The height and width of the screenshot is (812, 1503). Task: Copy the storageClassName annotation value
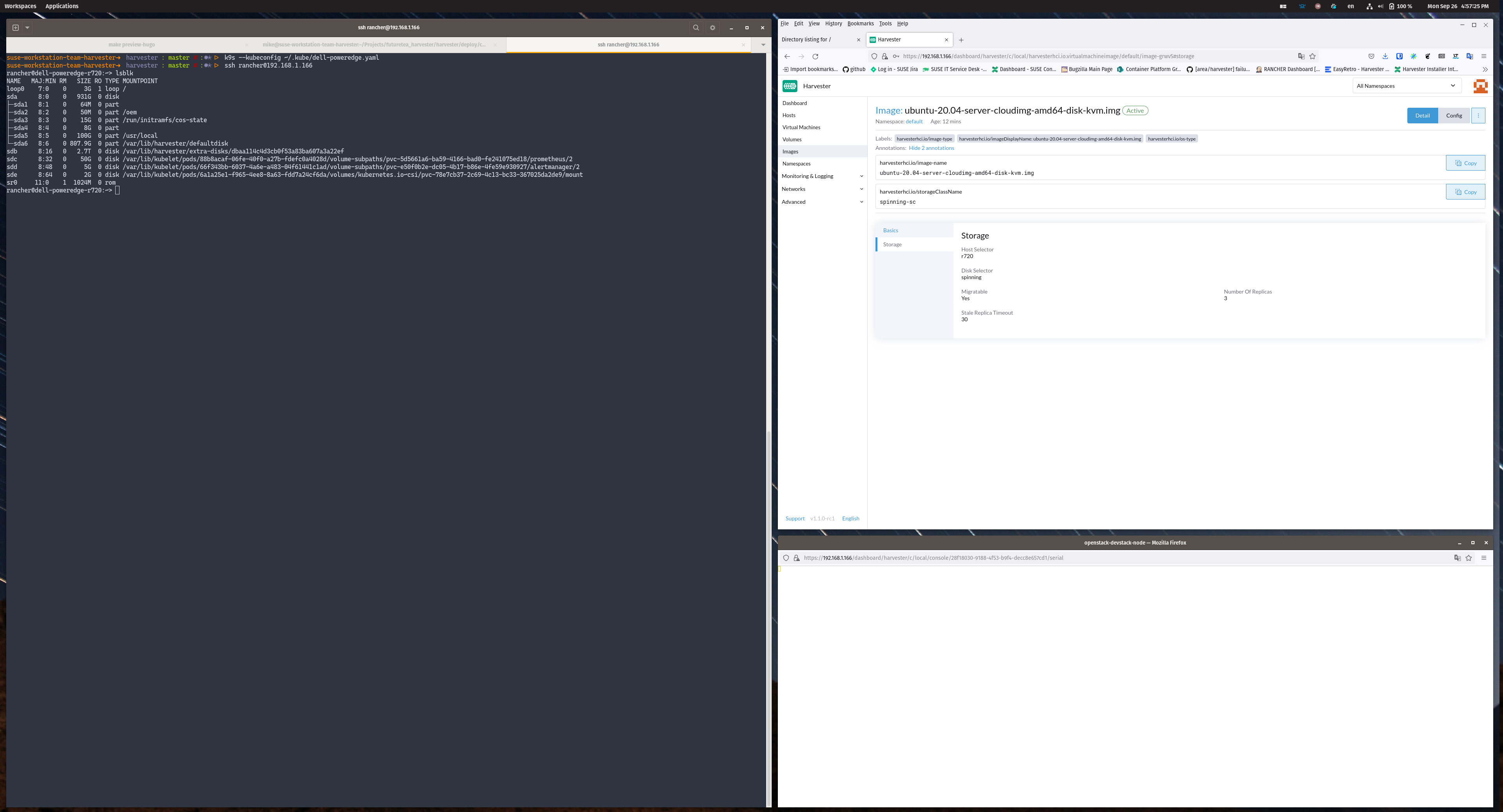coord(1465,192)
